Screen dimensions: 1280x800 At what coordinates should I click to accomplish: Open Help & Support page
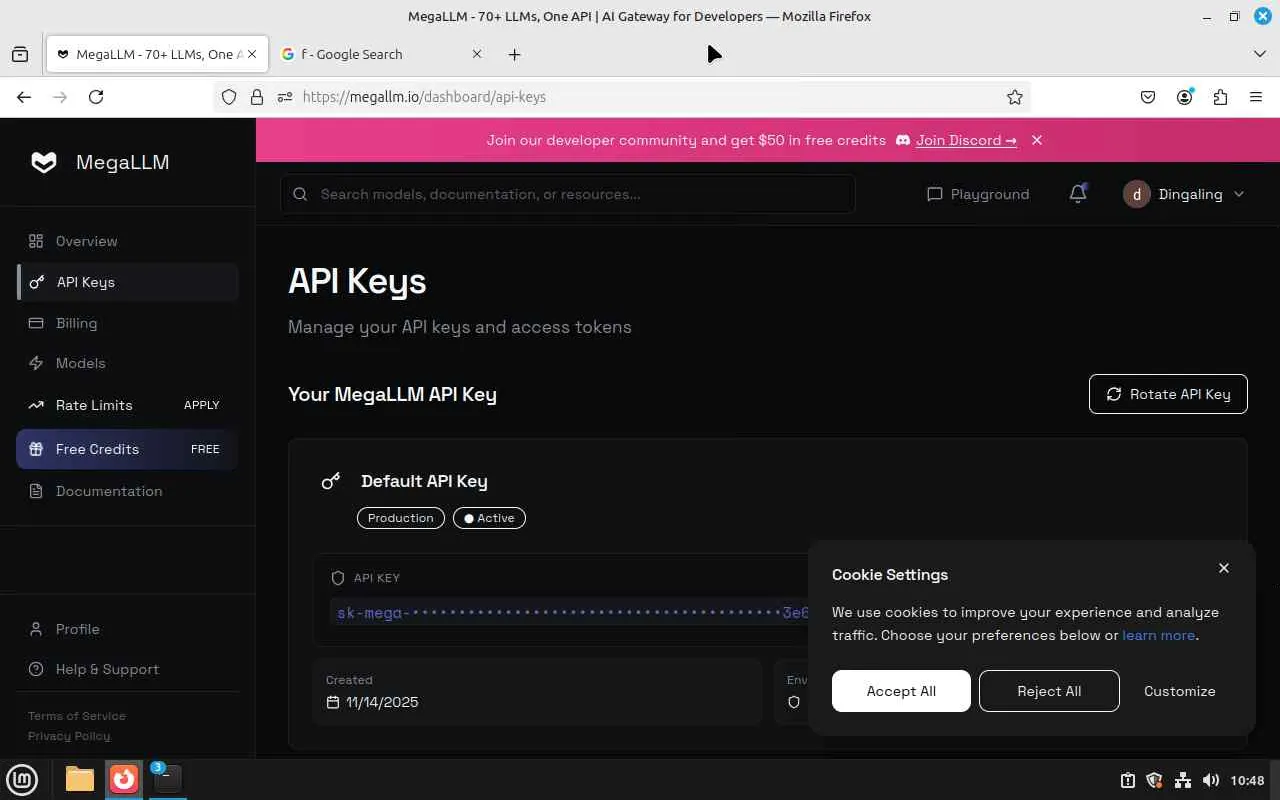[127, 669]
